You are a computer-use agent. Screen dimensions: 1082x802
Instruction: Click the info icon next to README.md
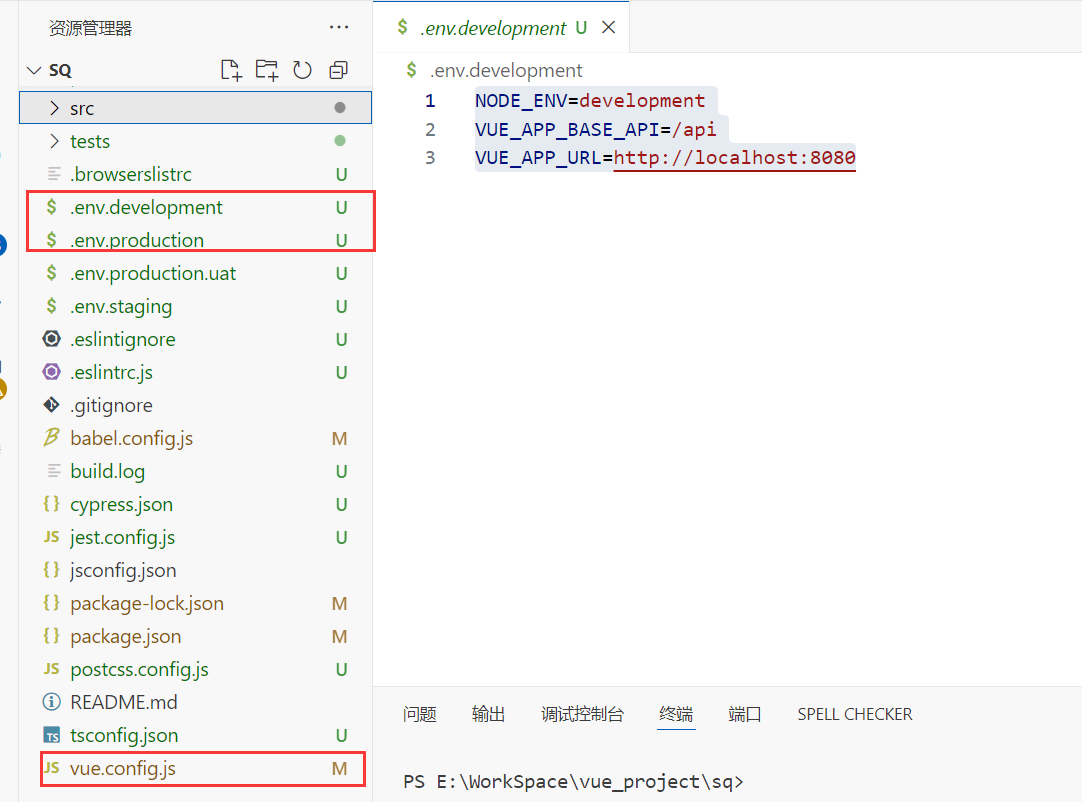[x=51, y=702]
